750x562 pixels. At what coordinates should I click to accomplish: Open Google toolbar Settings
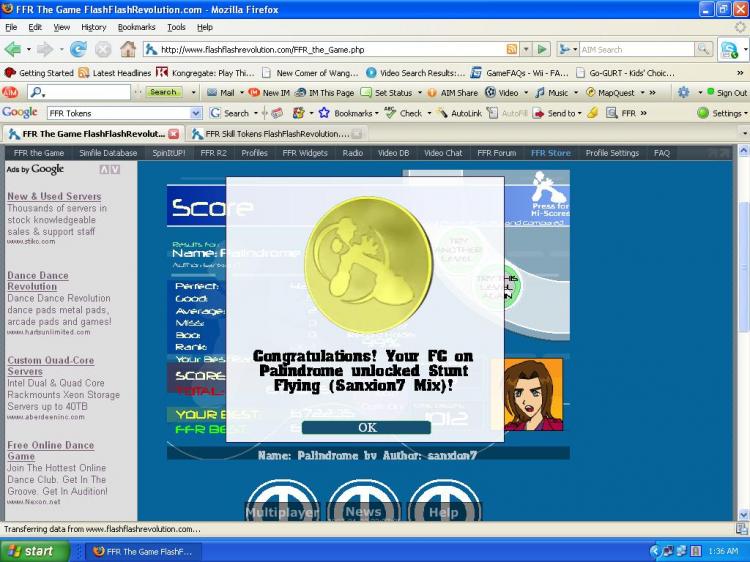tap(721, 113)
